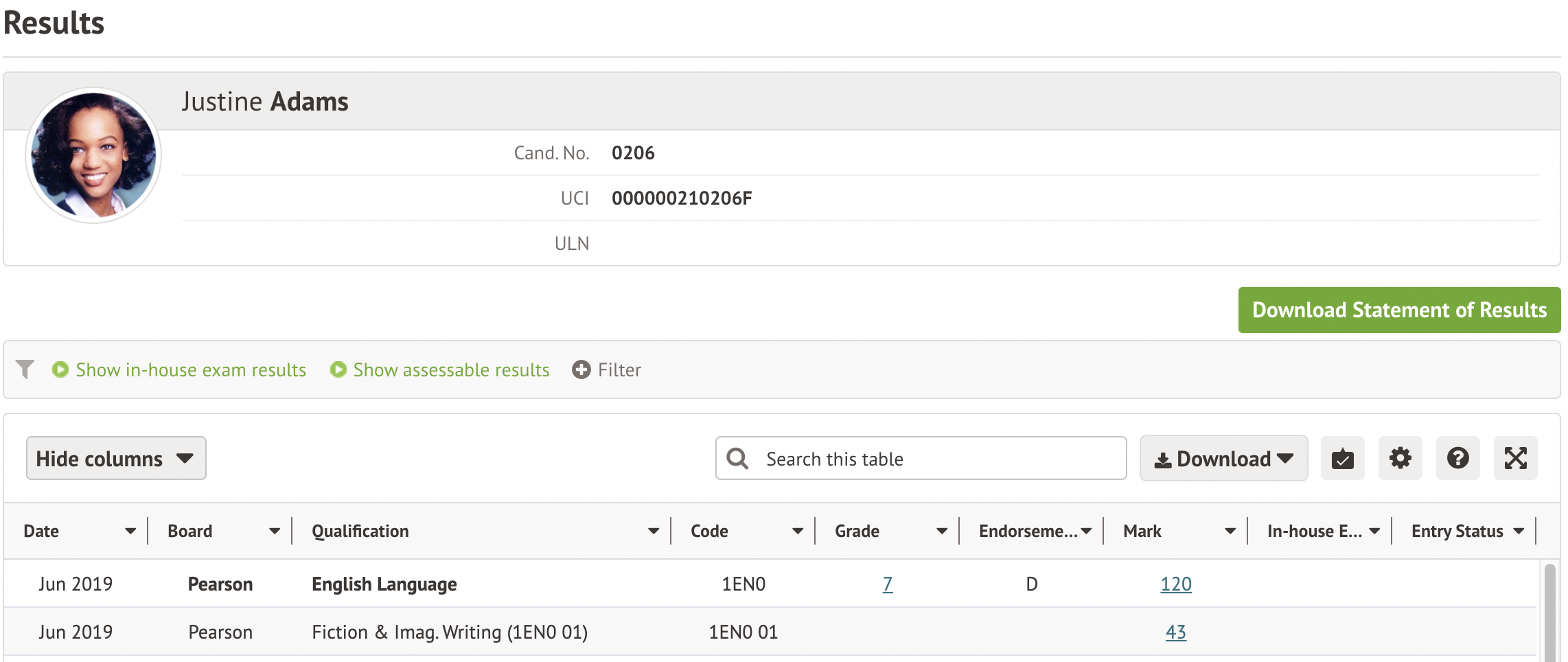Click Download Statement of Results button
Screen dimensions: 1568x662
click(1399, 310)
